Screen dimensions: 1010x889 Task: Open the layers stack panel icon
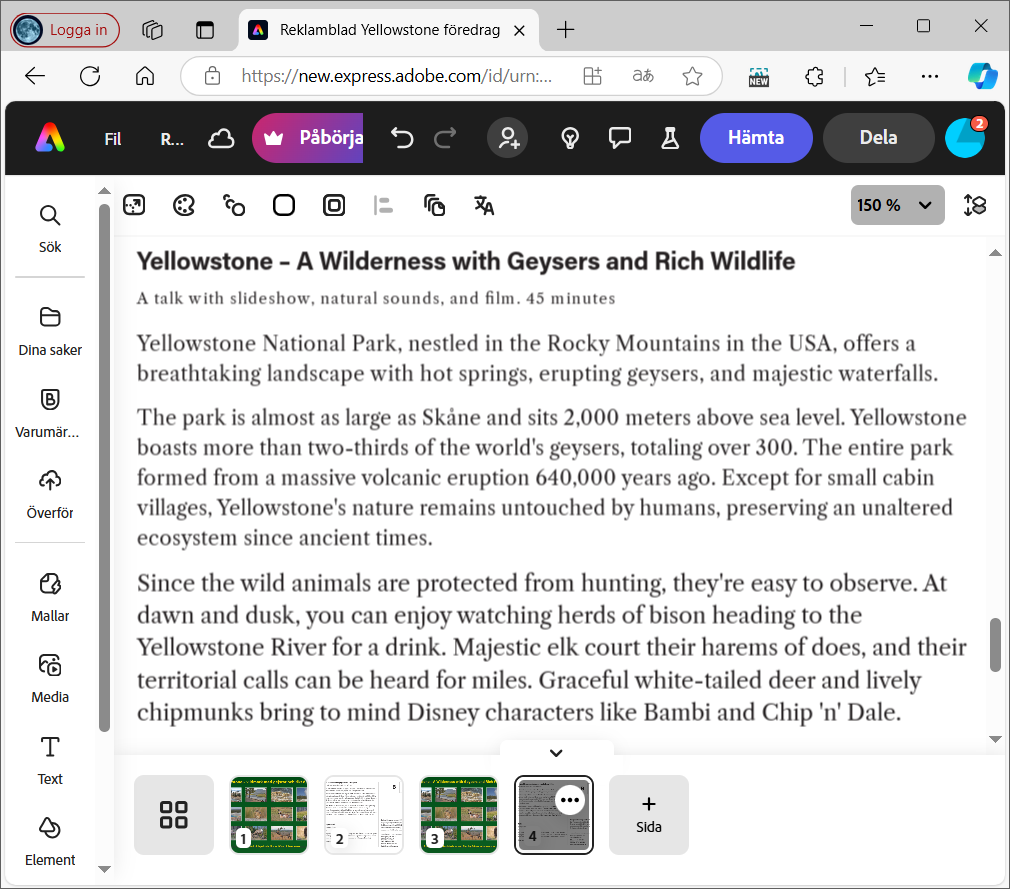click(x=975, y=205)
